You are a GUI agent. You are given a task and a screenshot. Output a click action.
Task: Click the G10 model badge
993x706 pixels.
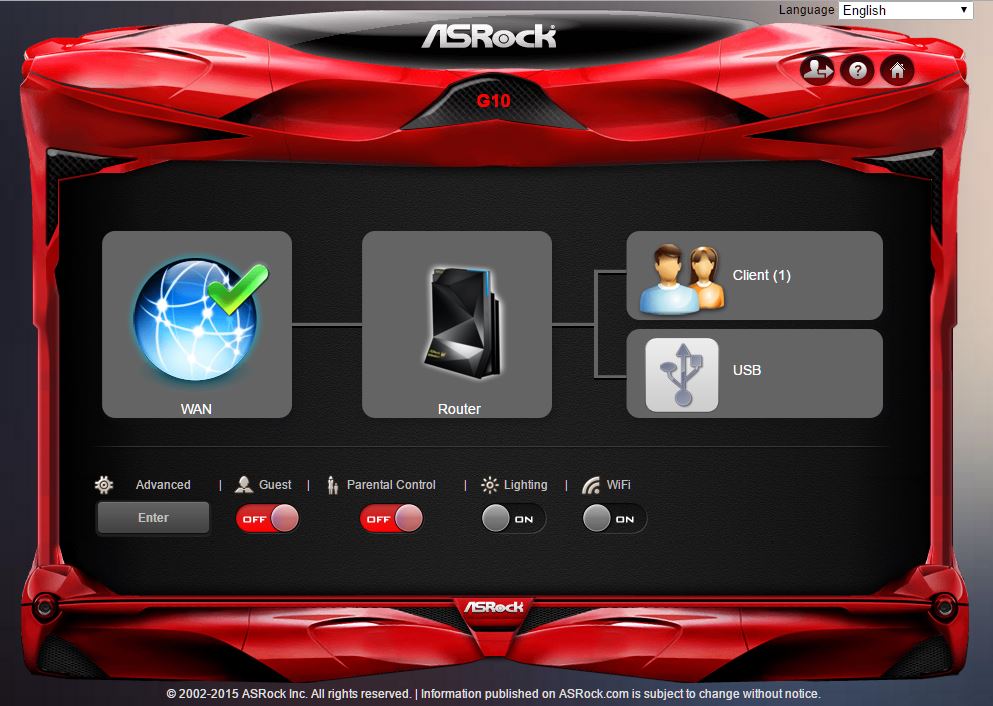493,100
